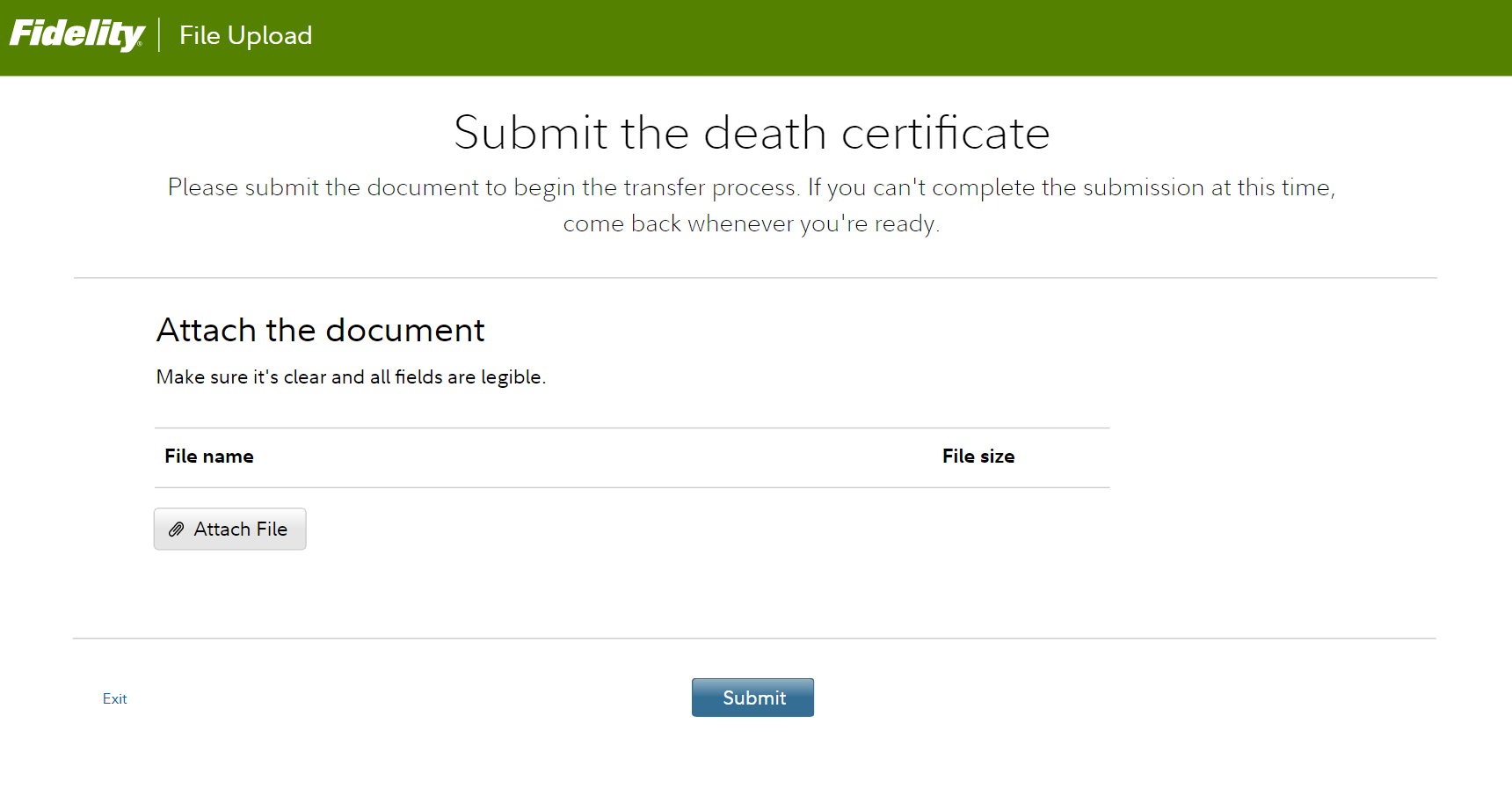
Task: Click the divider line above the Submit button
Action: (x=754, y=639)
